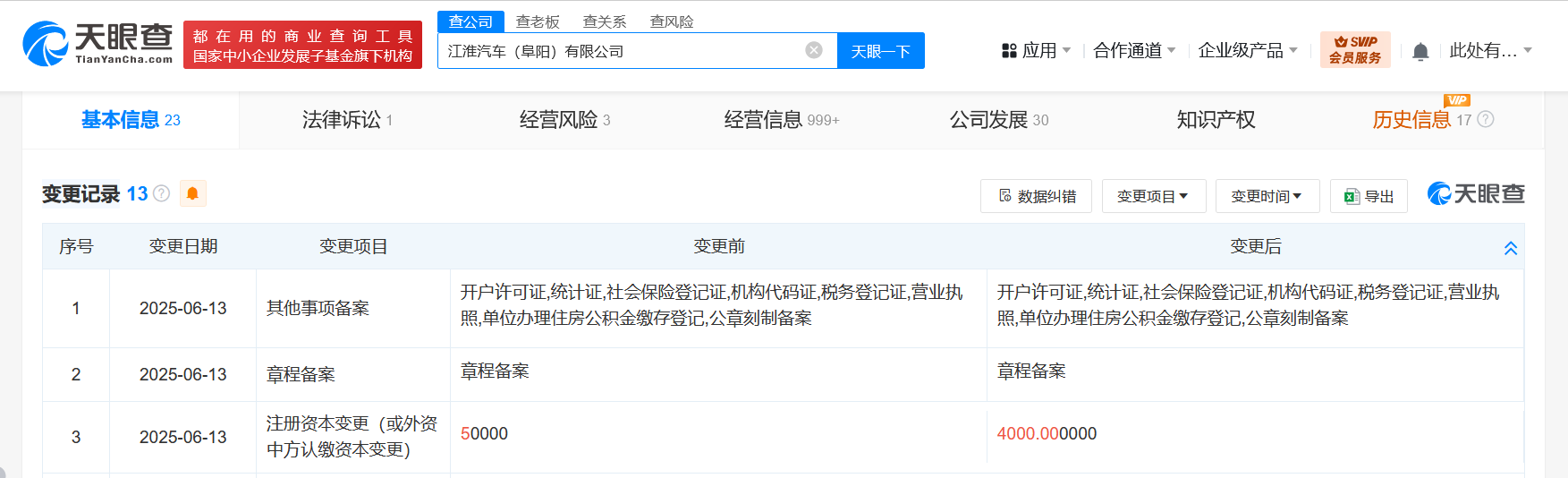Screen dimensions: 1568x478
Task: Open the 变更时间 filter dropdown
Action: click(x=1267, y=196)
